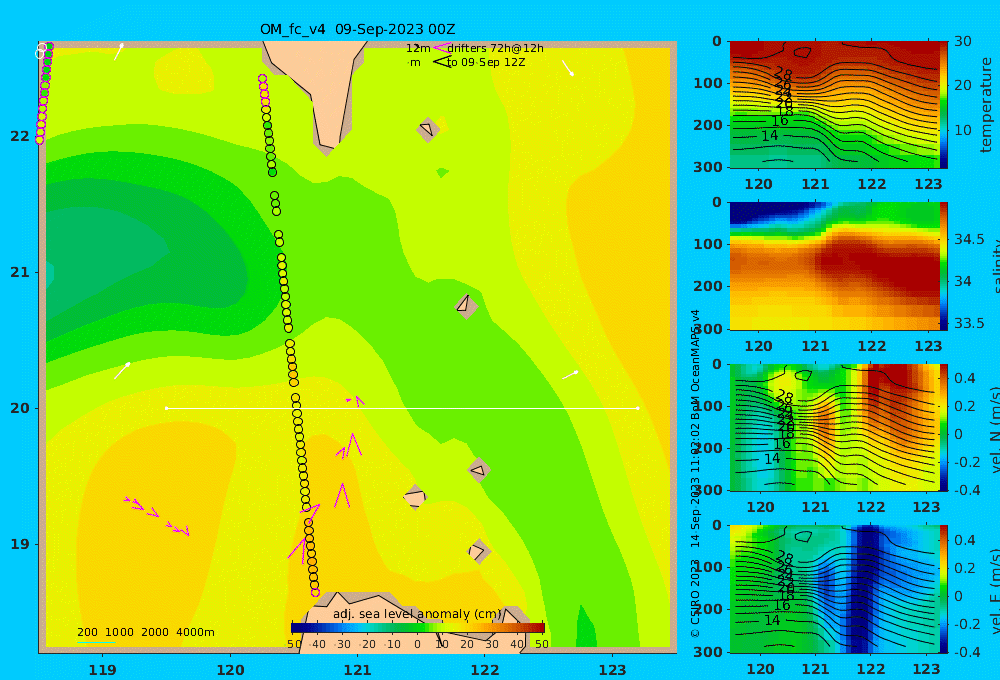Viewport: 1000px width, 680px height.
Task: Click the '16' contour label in the temperature panel
Action: pyautogui.click(x=780, y=121)
